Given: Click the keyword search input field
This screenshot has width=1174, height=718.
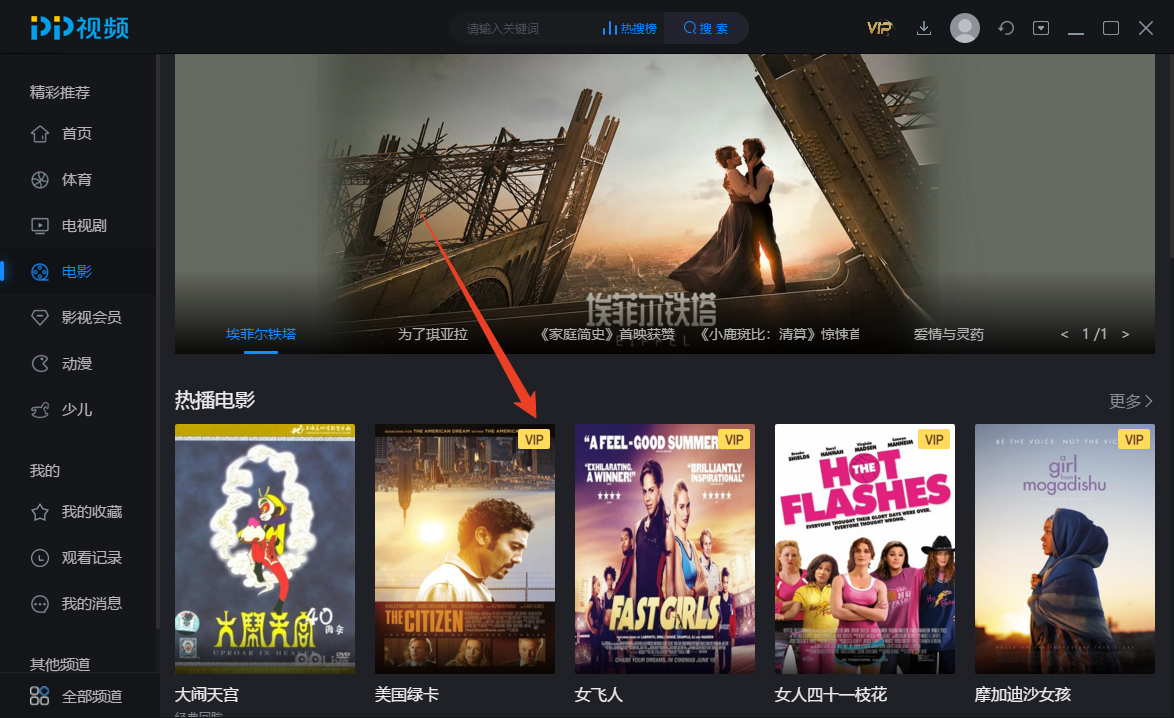Looking at the screenshot, I should (x=524, y=28).
